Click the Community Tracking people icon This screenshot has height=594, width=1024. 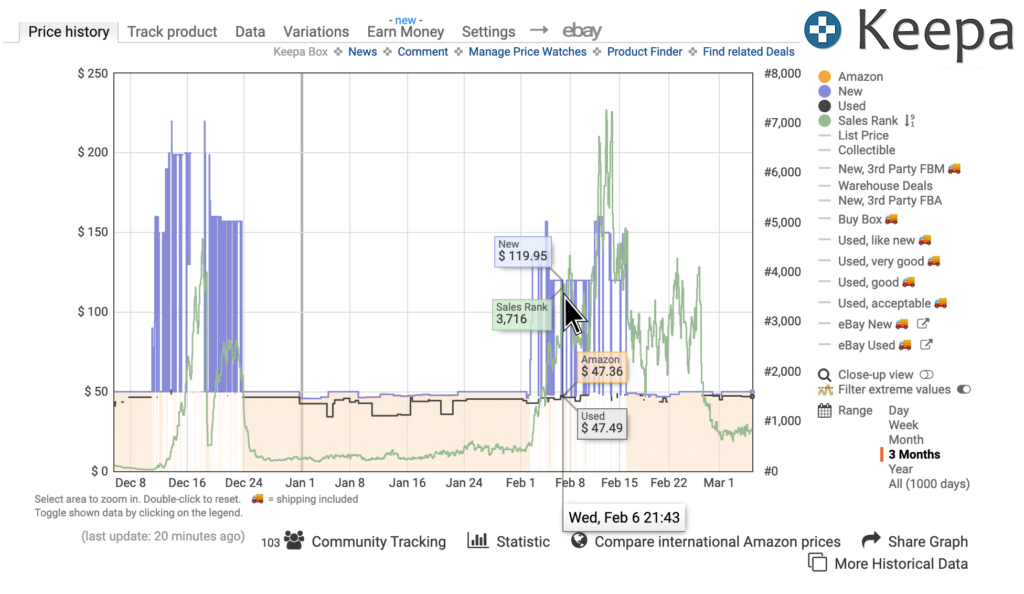[x=294, y=540]
